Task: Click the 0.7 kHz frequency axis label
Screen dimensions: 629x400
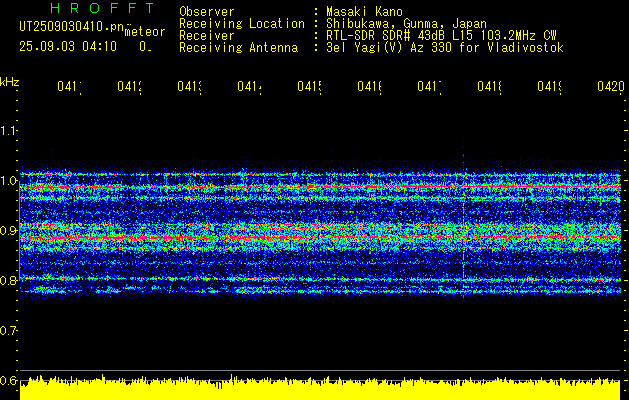Action: point(8,330)
